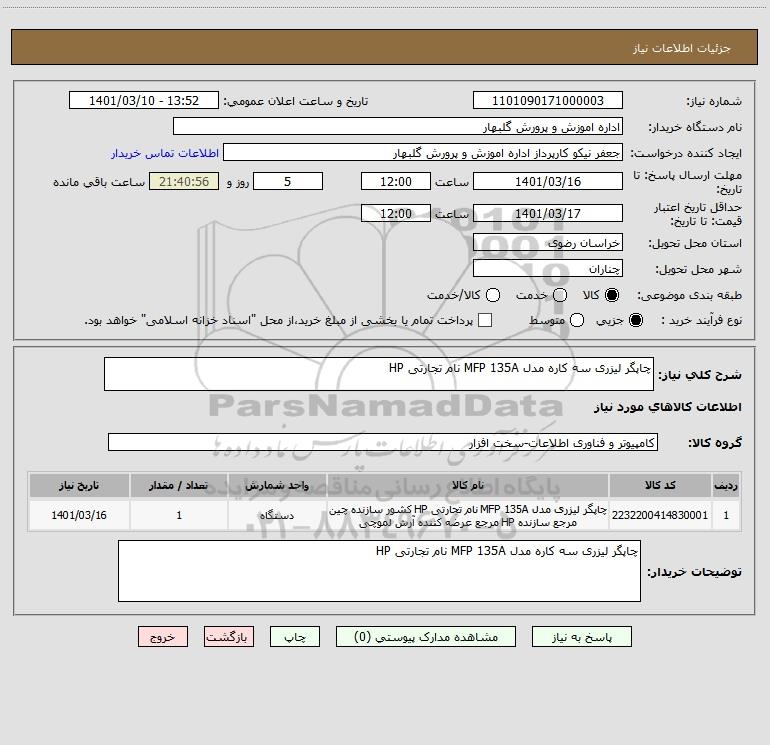Click the price validity date 1401/03/17 field
This screenshot has width=770, height=745.
[x=548, y=213]
